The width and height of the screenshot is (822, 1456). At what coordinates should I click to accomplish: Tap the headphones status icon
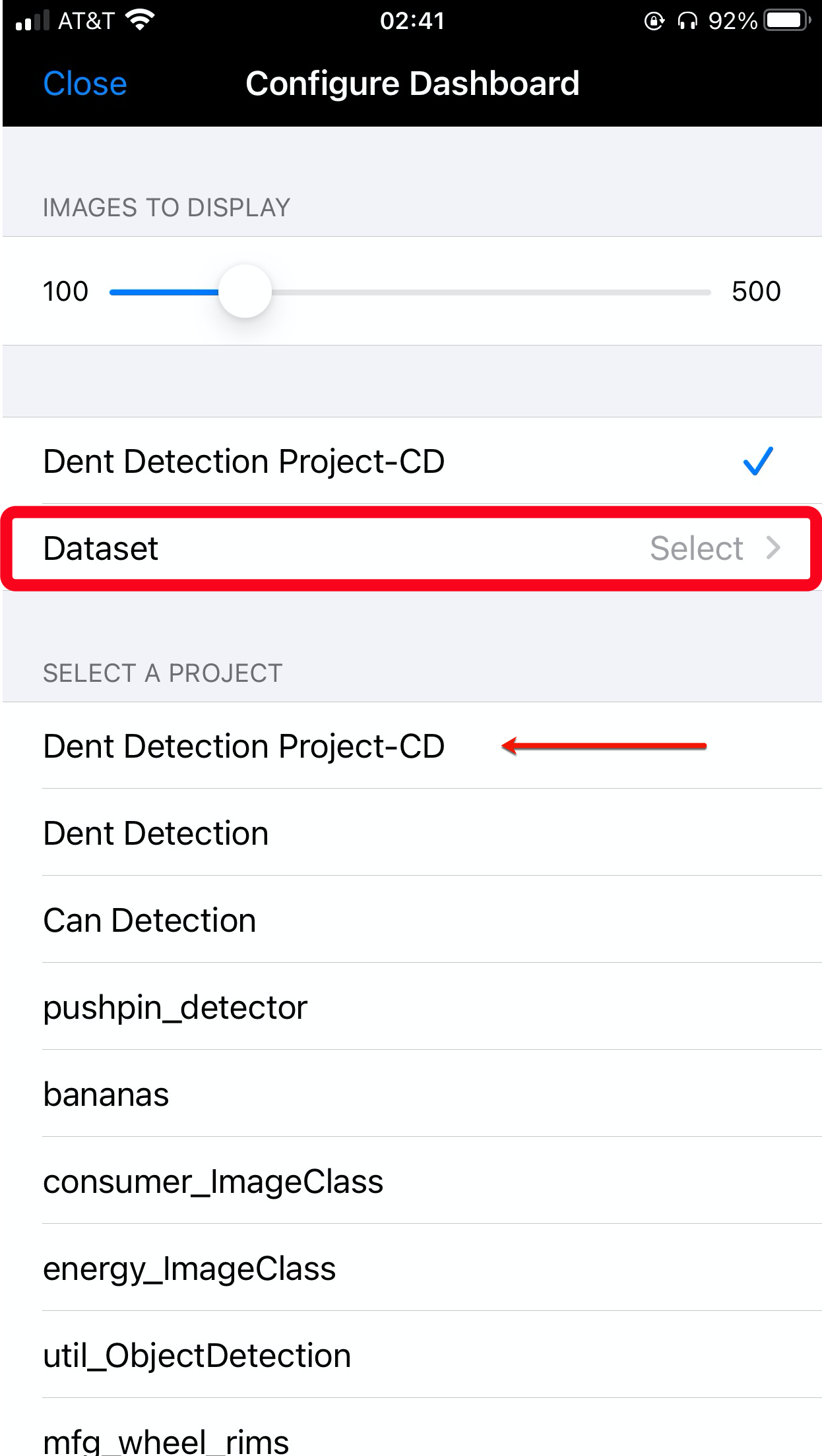point(687,21)
